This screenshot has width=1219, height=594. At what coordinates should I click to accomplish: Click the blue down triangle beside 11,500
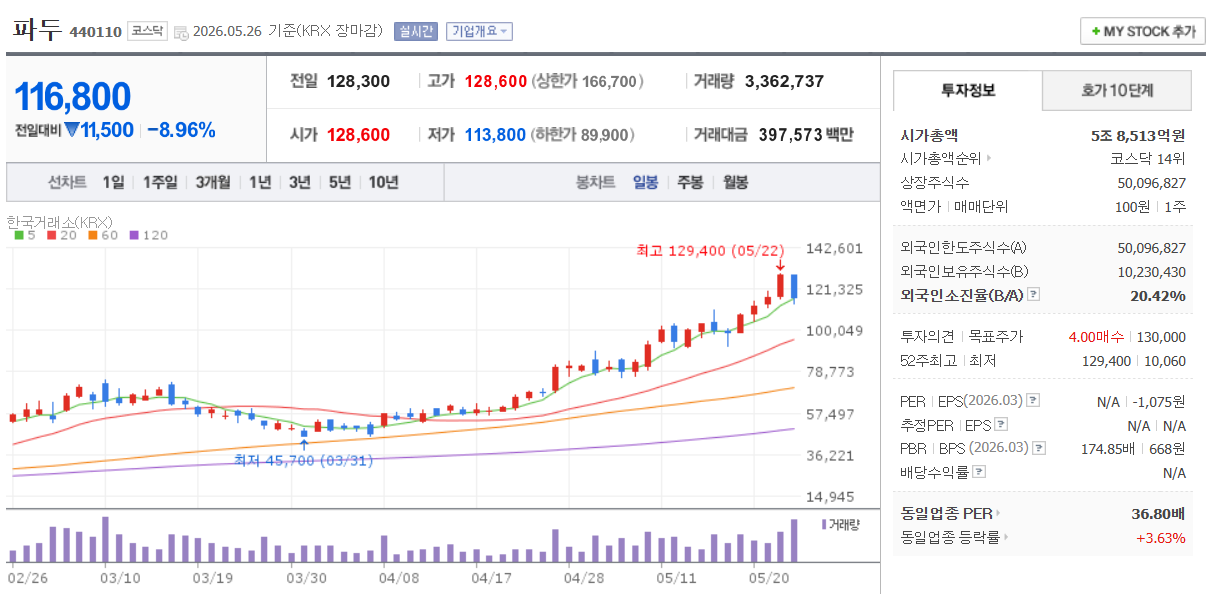point(71,130)
